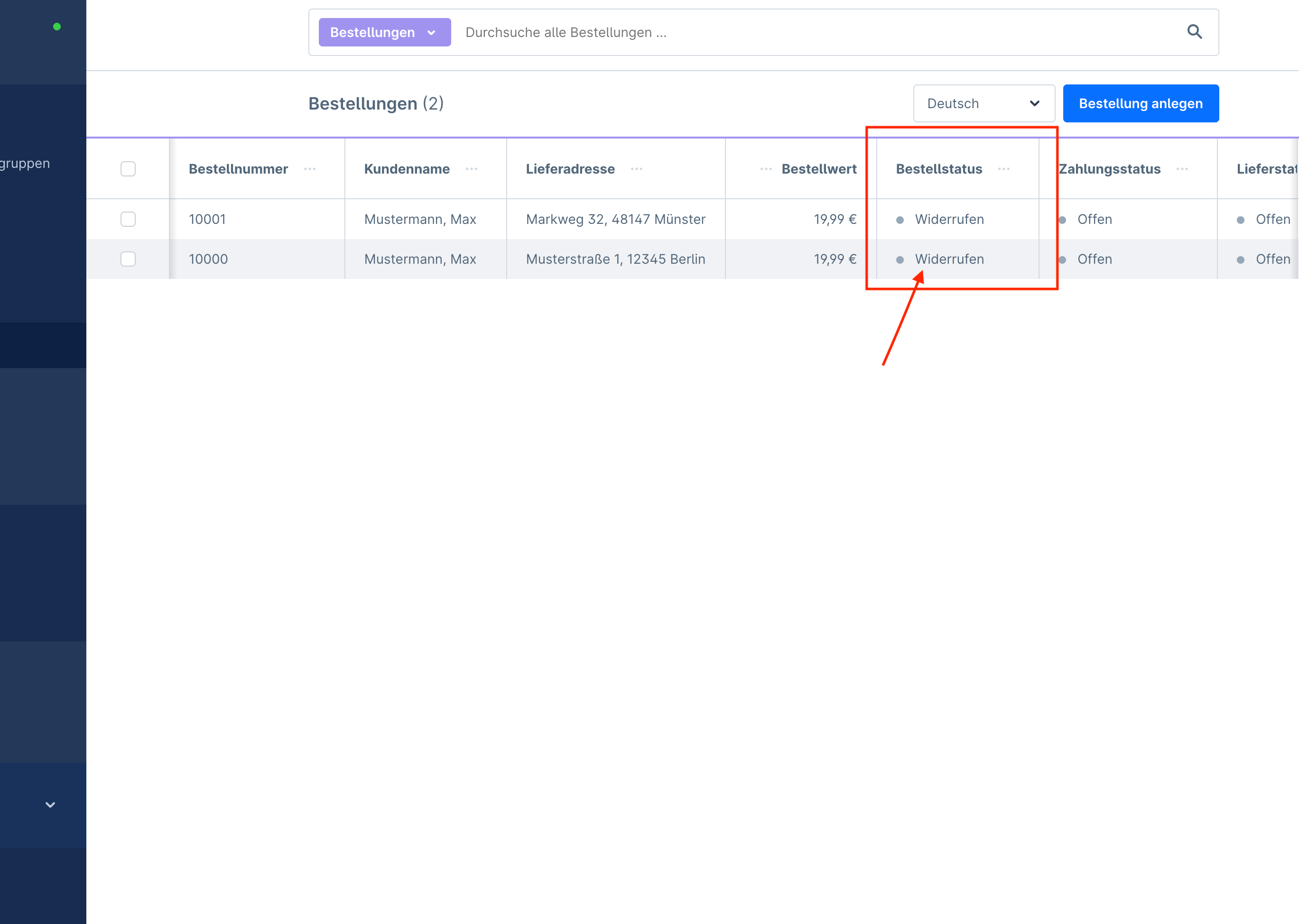This screenshot has height=924, width=1299.
Task: Open order number 10001
Action: 207,219
